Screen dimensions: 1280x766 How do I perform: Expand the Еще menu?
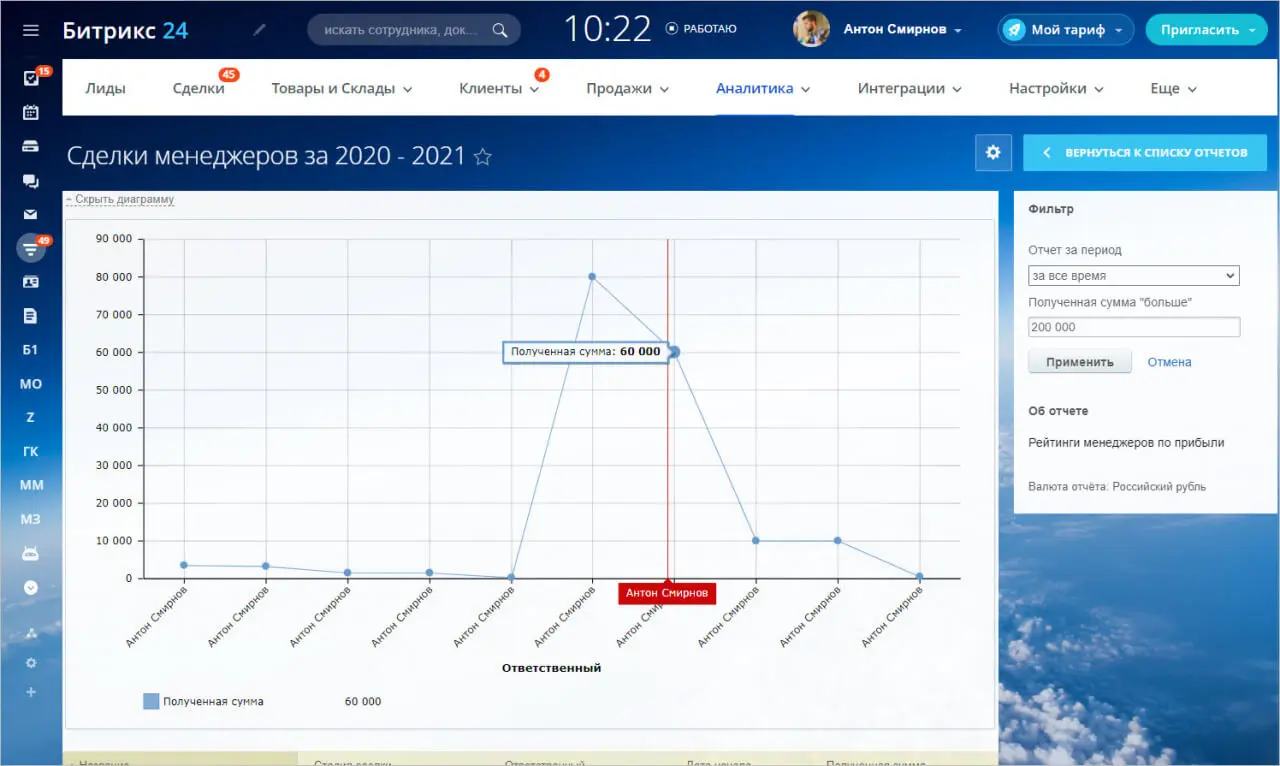click(1174, 88)
